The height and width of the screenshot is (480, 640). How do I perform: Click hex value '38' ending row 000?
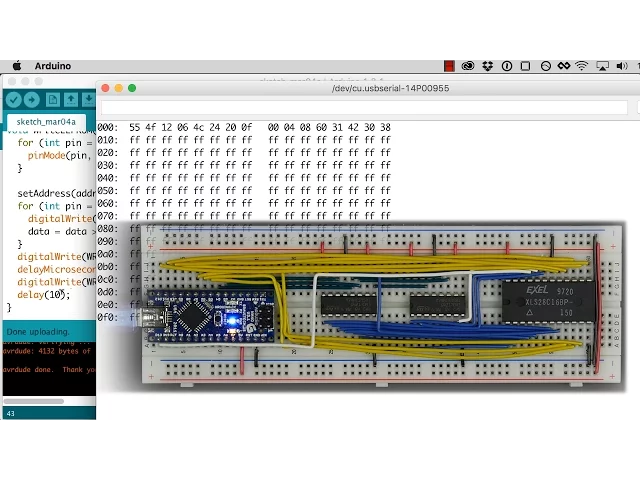(x=385, y=127)
